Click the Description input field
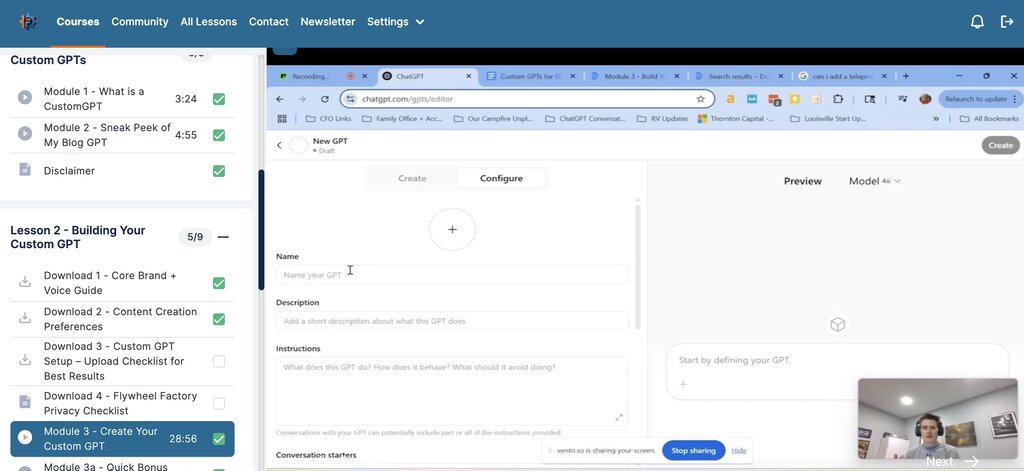Image resolution: width=1024 pixels, height=471 pixels. 452,321
